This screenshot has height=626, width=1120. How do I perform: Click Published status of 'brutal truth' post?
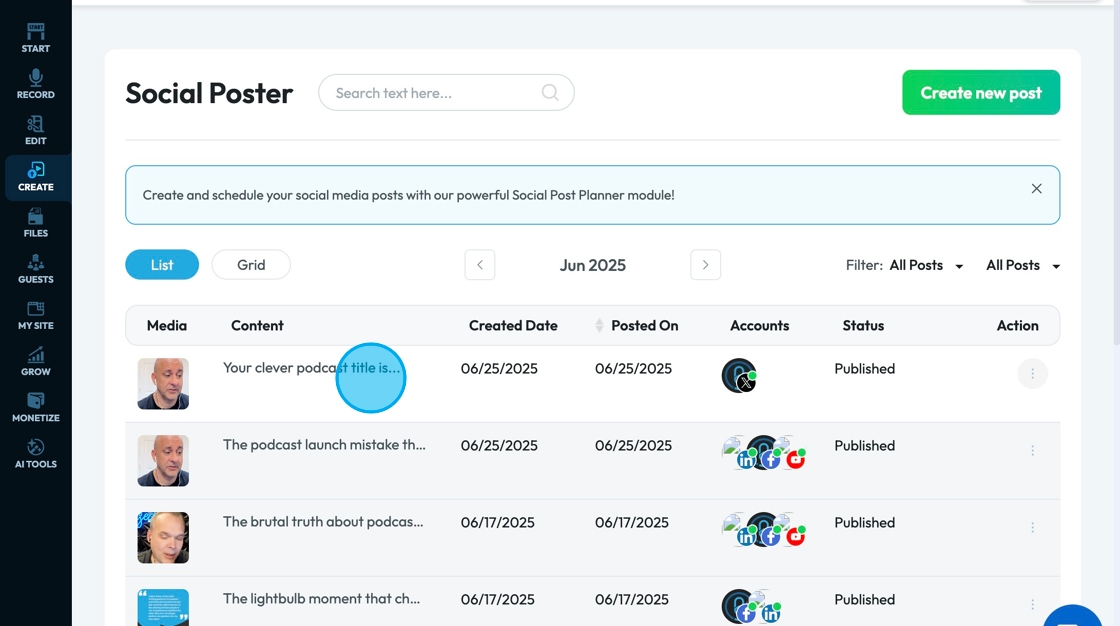point(864,522)
